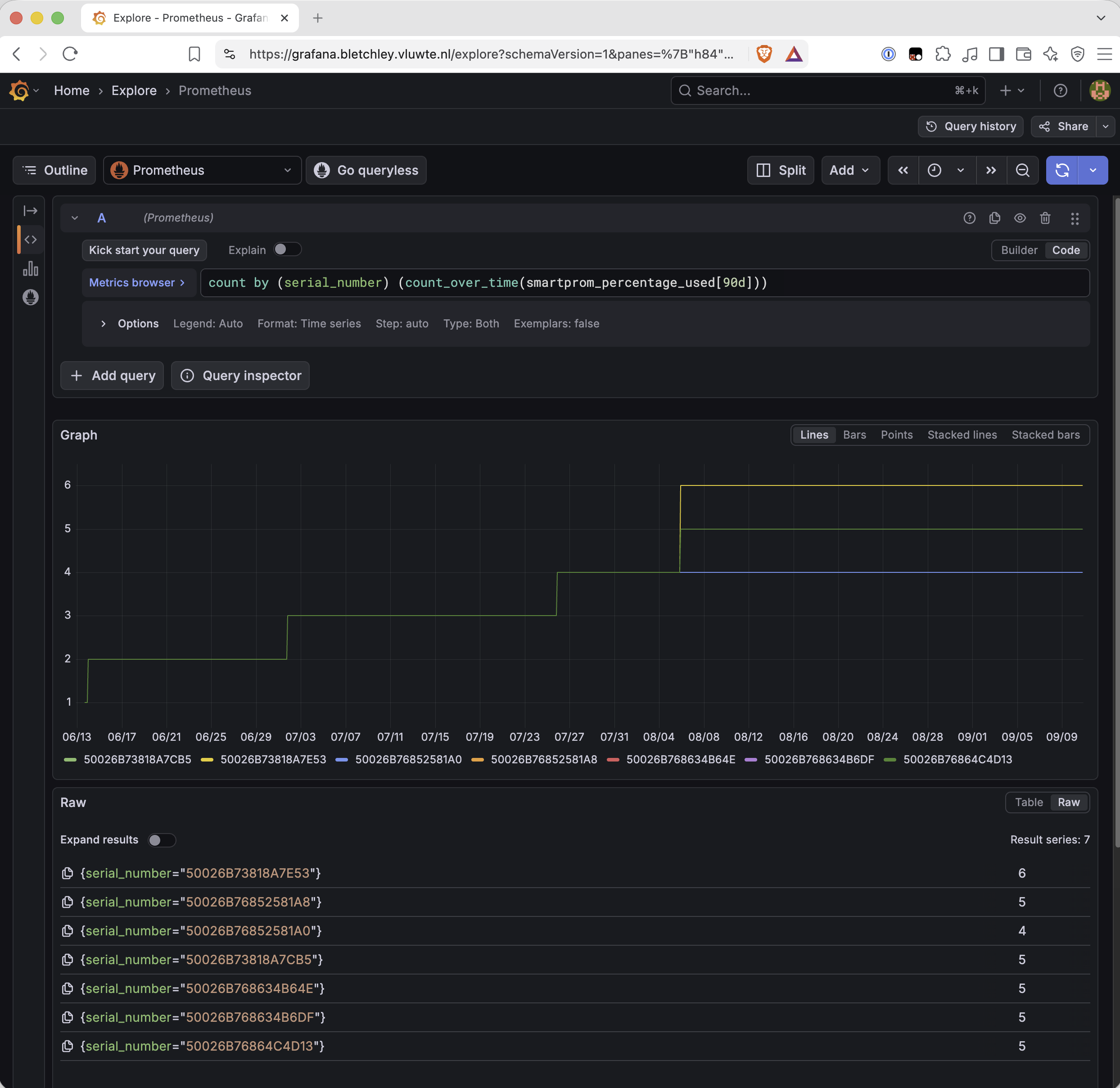Switch query editor to Builder mode
This screenshot has width=1120, height=1088.
1019,250
